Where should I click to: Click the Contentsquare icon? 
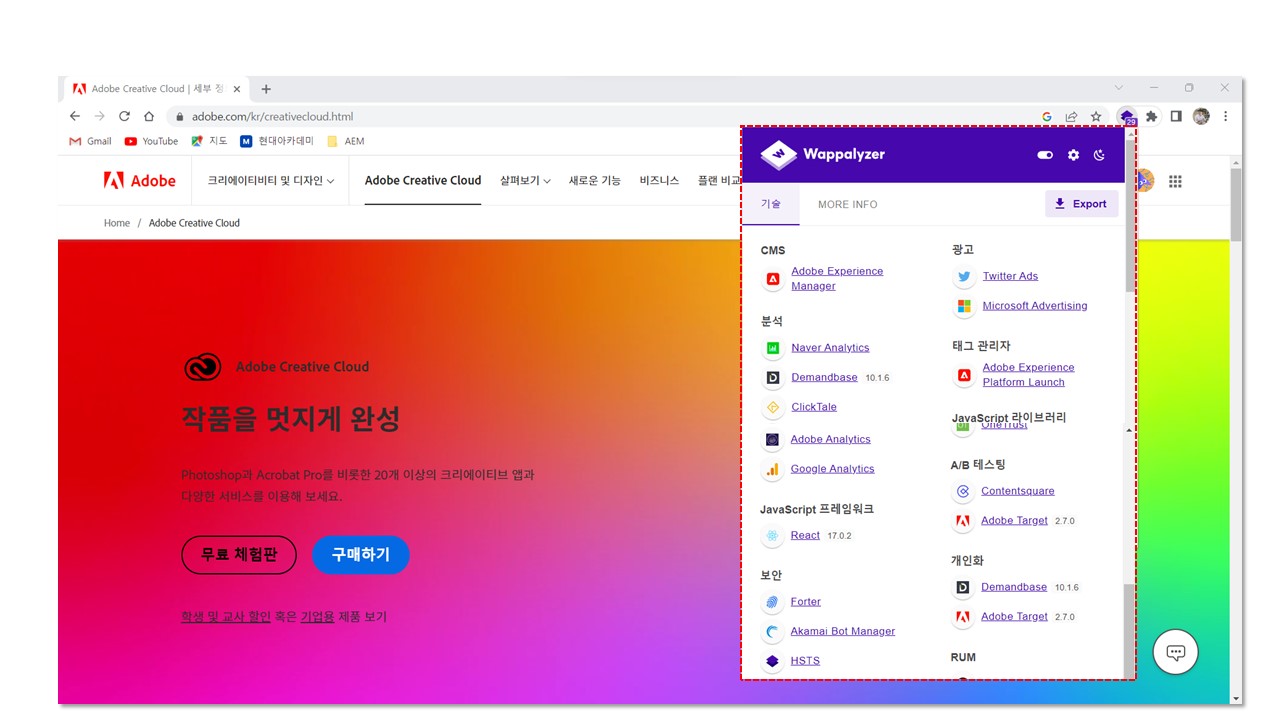click(963, 491)
